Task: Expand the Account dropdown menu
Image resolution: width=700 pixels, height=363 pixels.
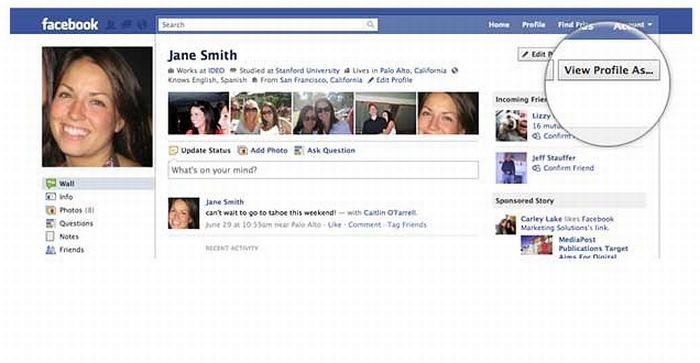Action: (x=633, y=25)
